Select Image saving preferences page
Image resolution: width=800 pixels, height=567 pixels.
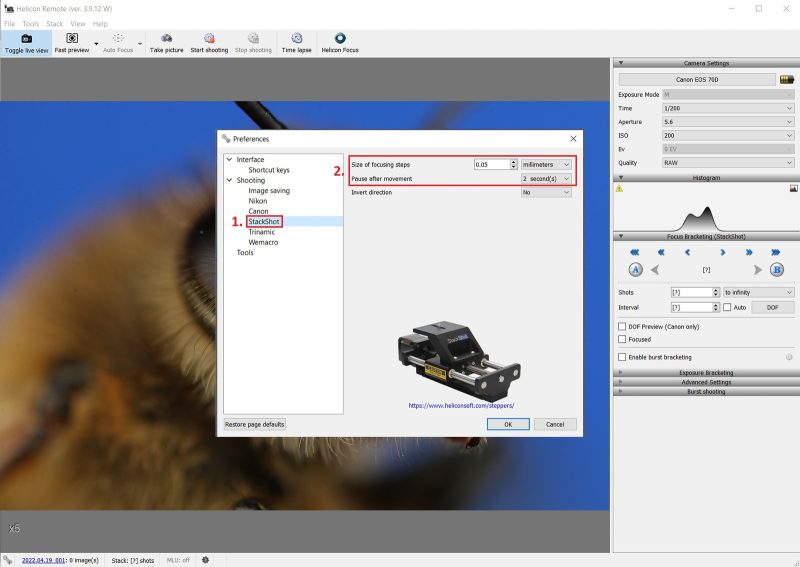[x=269, y=190]
